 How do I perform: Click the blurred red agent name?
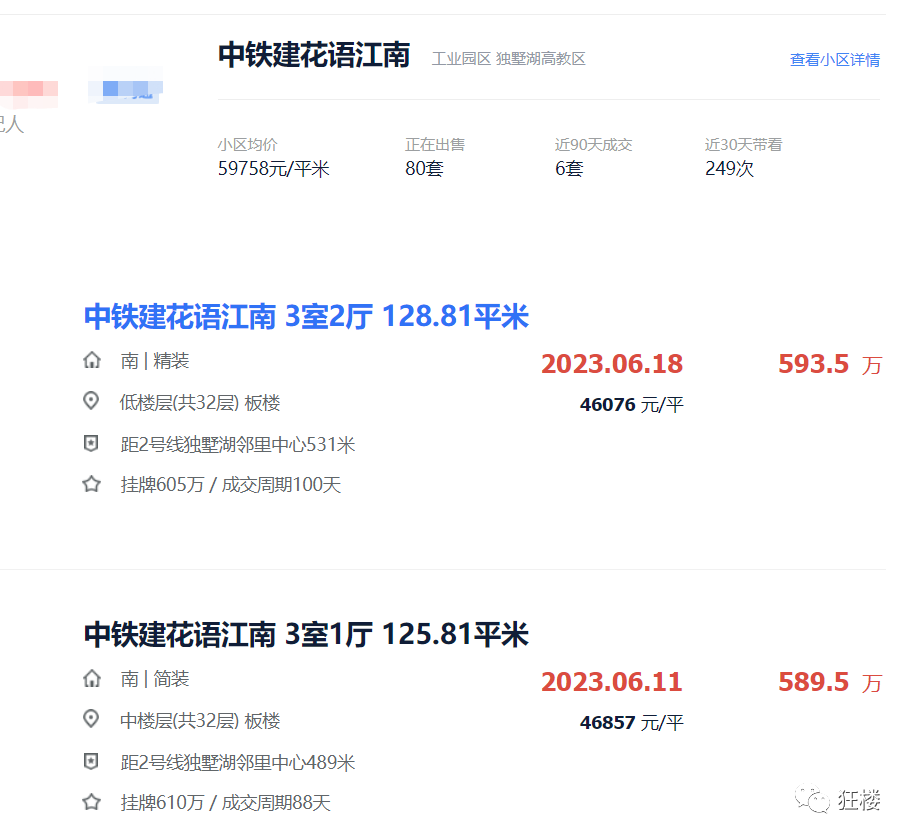point(29,94)
